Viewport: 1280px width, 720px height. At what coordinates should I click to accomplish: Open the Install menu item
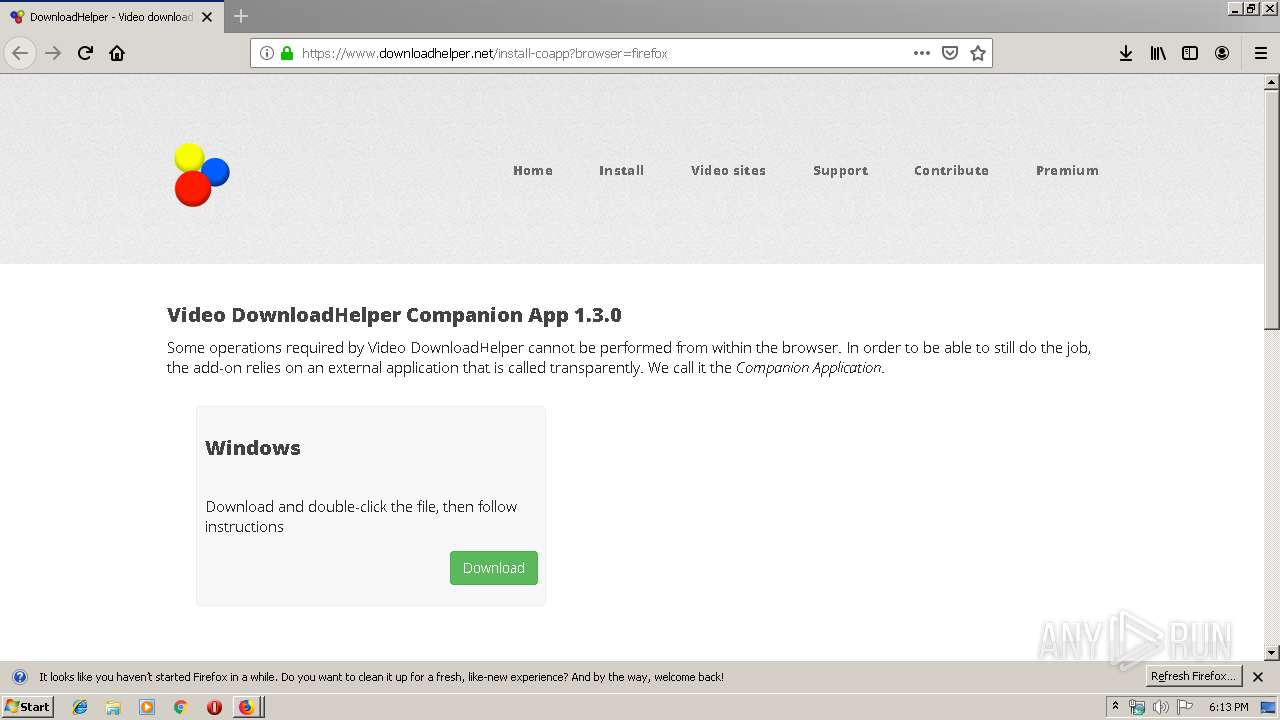tap(621, 170)
